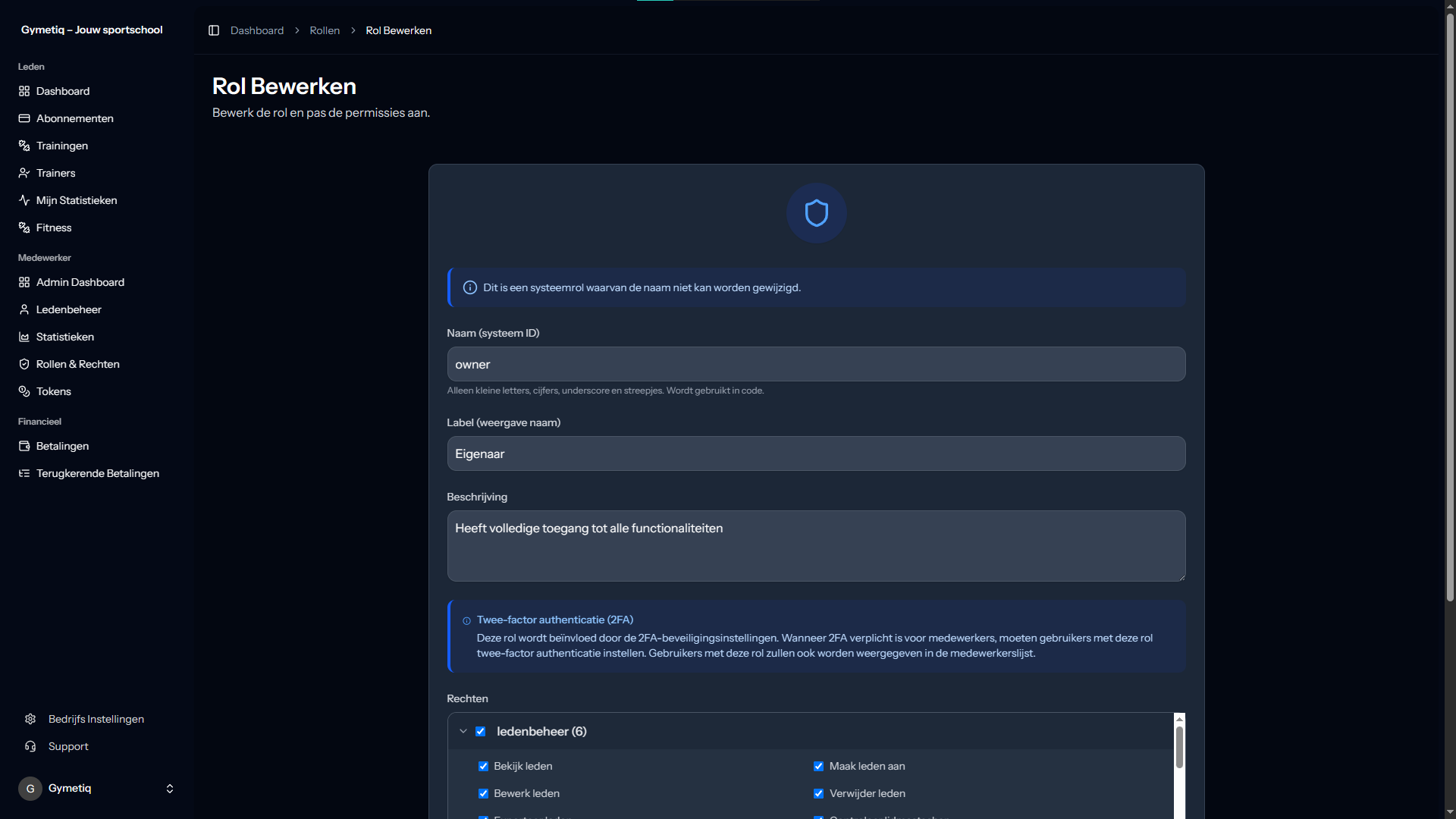1456x819 pixels.
Task: Open Rollen & Rechten menu item
Action: click(97, 364)
